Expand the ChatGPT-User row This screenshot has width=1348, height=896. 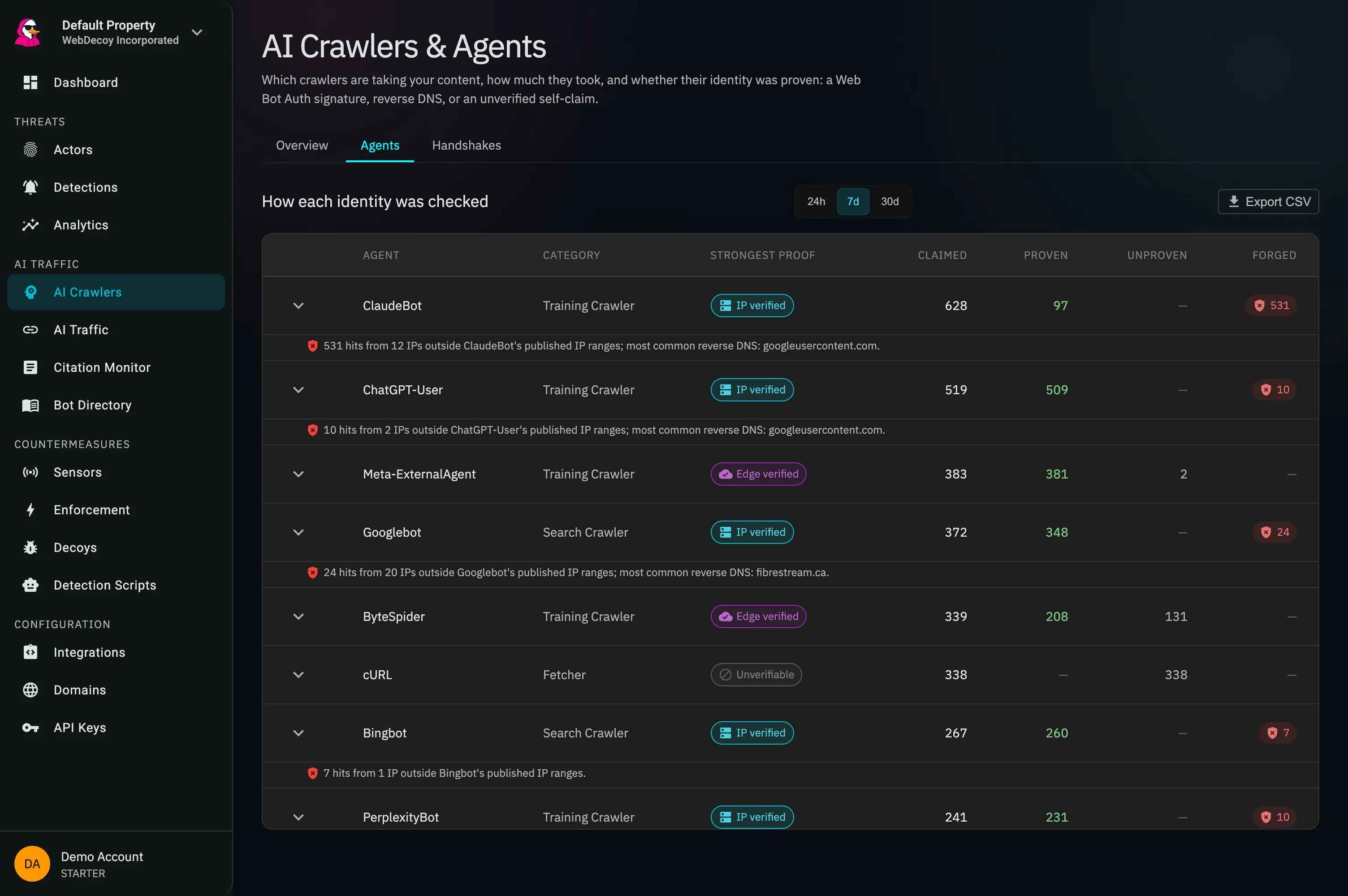click(x=298, y=390)
